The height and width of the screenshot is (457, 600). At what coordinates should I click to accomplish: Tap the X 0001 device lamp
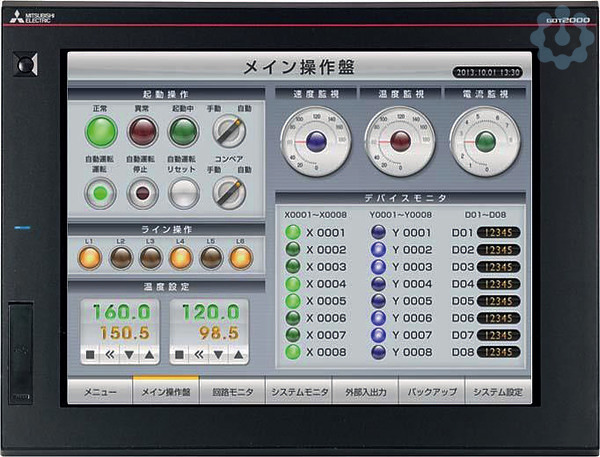293,232
